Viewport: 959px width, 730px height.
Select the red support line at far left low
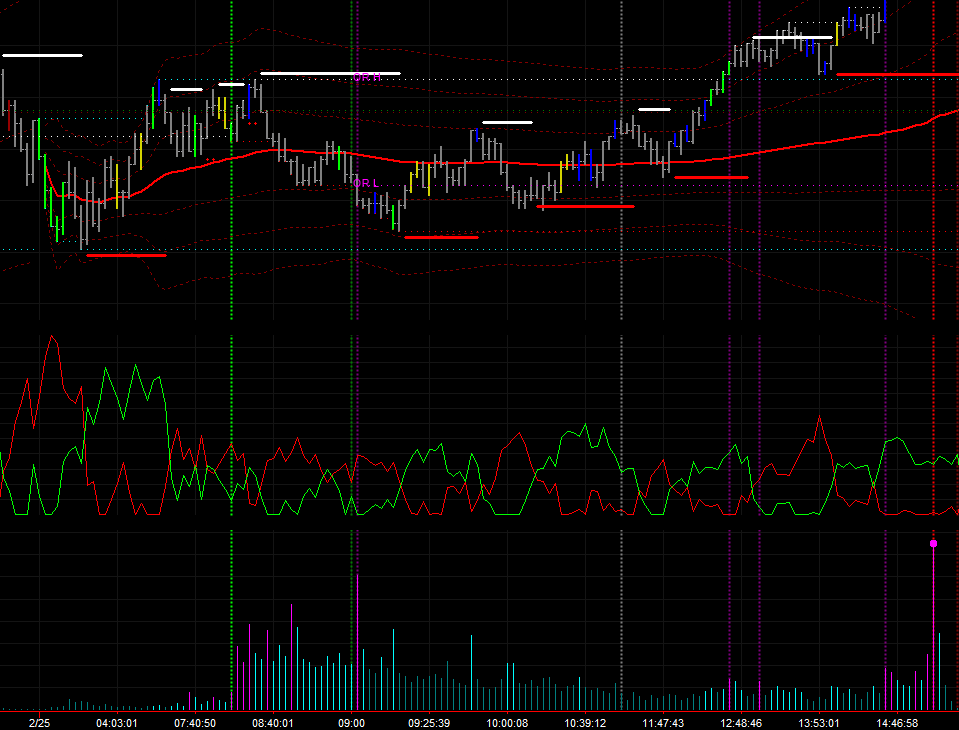coord(126,255)
